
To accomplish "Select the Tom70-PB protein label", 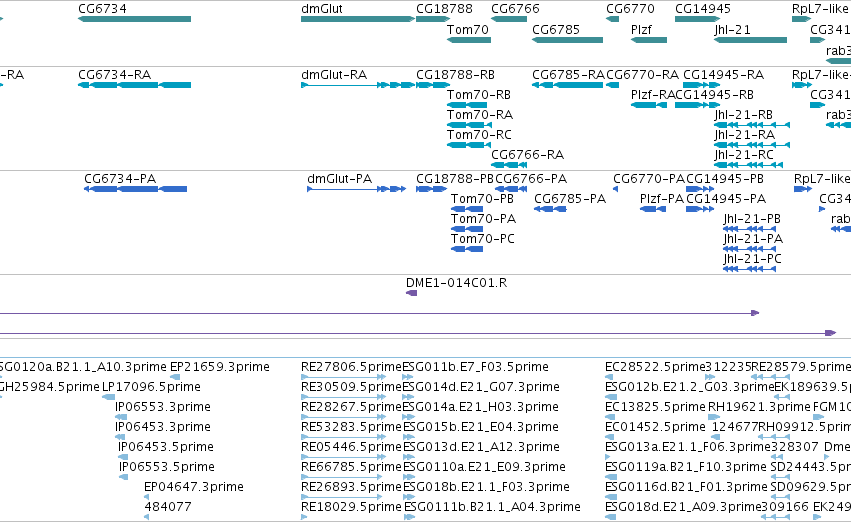I will point(482,199).
